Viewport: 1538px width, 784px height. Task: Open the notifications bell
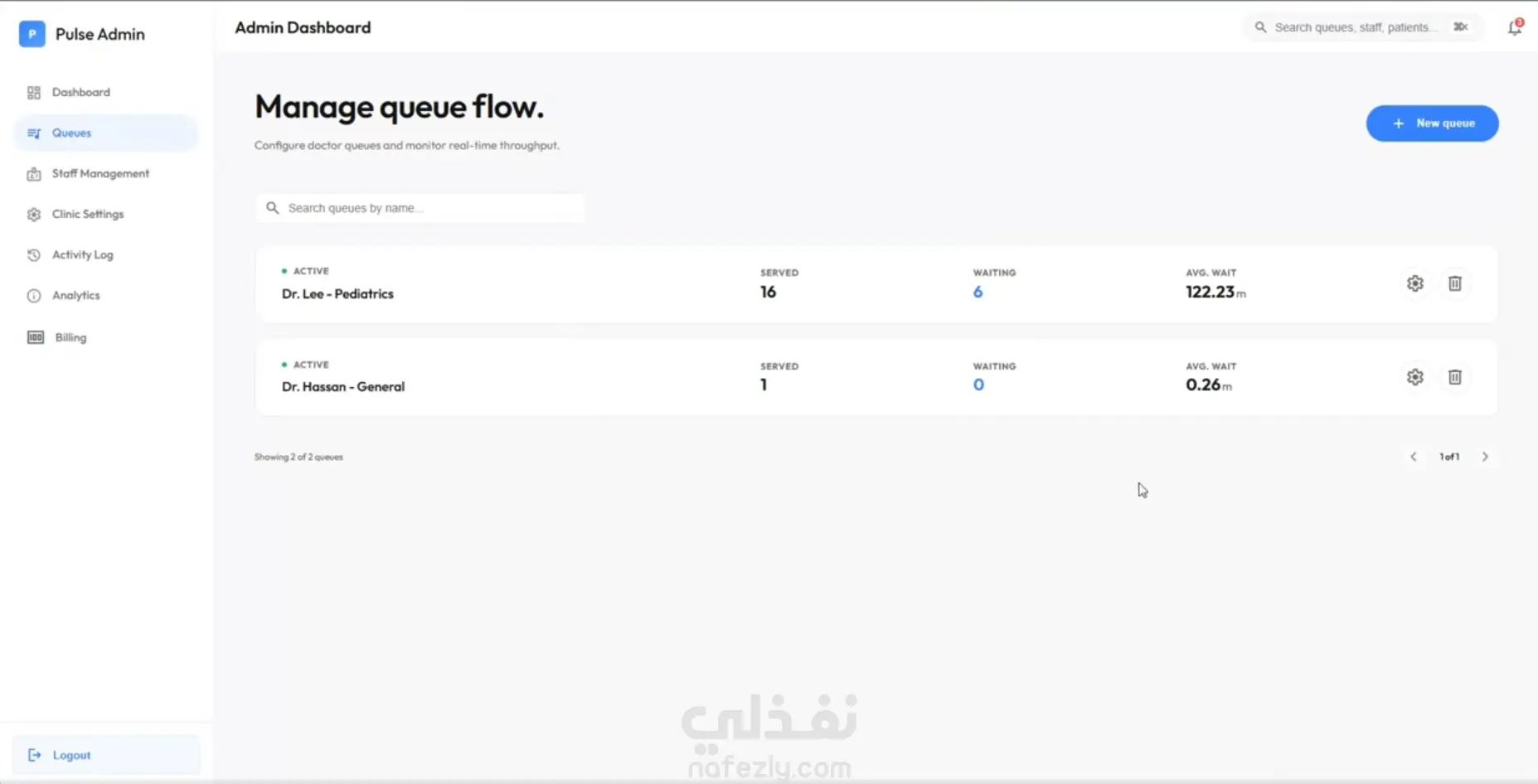1515,27
